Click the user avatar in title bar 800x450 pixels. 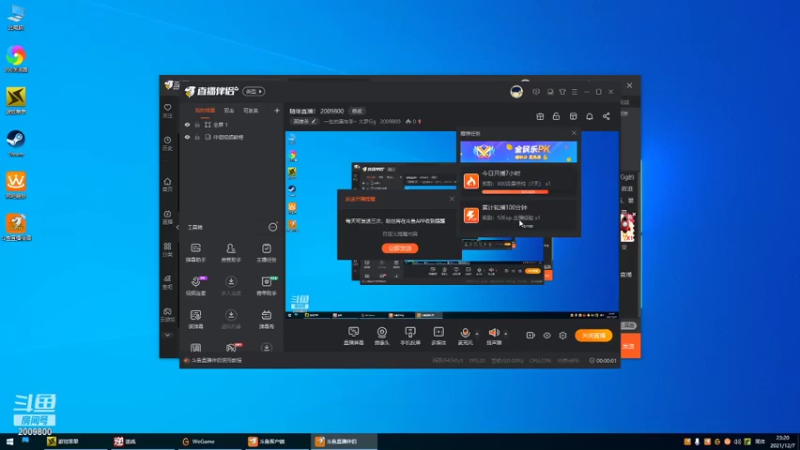pos(516,92)
